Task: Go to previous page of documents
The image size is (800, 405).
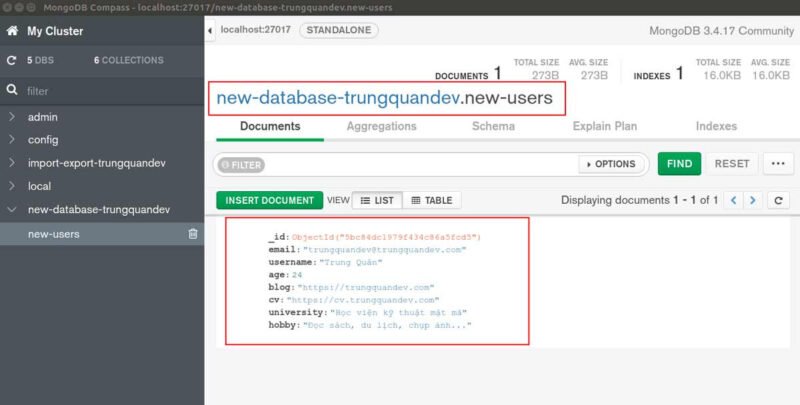Action: (x=734, y=200)
